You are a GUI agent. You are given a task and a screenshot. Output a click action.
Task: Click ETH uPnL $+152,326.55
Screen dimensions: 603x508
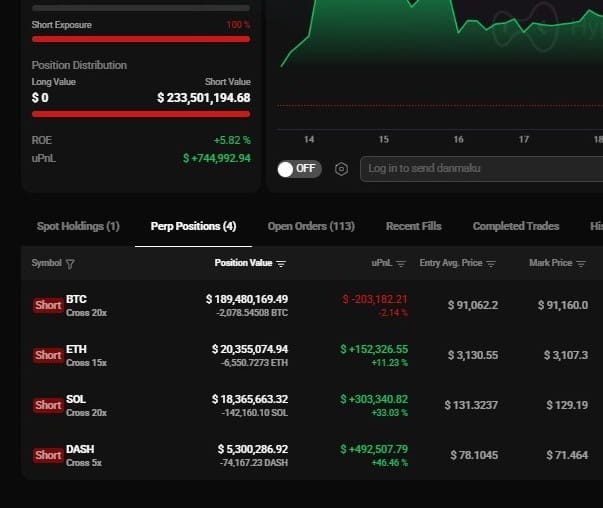[374, 349]
